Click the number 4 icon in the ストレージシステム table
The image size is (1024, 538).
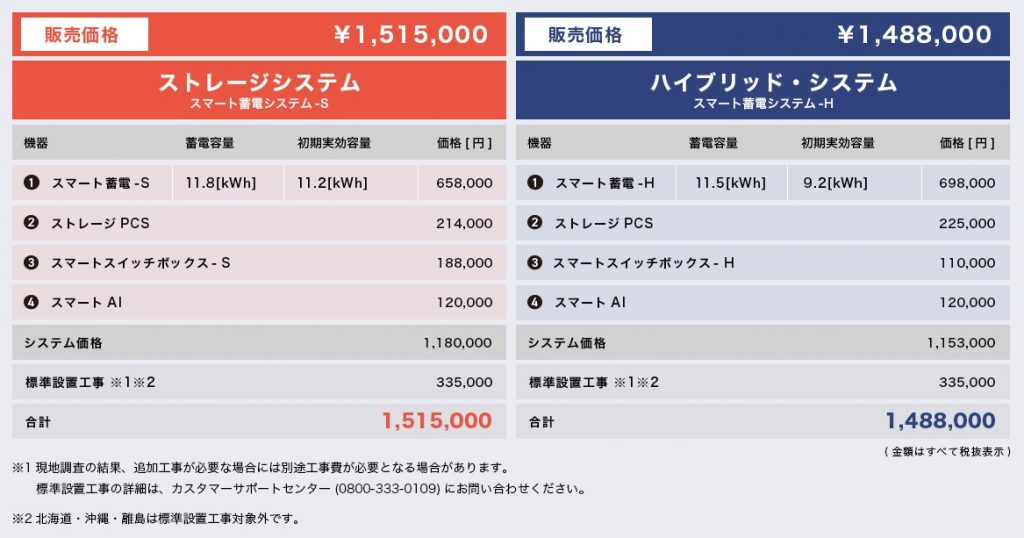[31, 302]
